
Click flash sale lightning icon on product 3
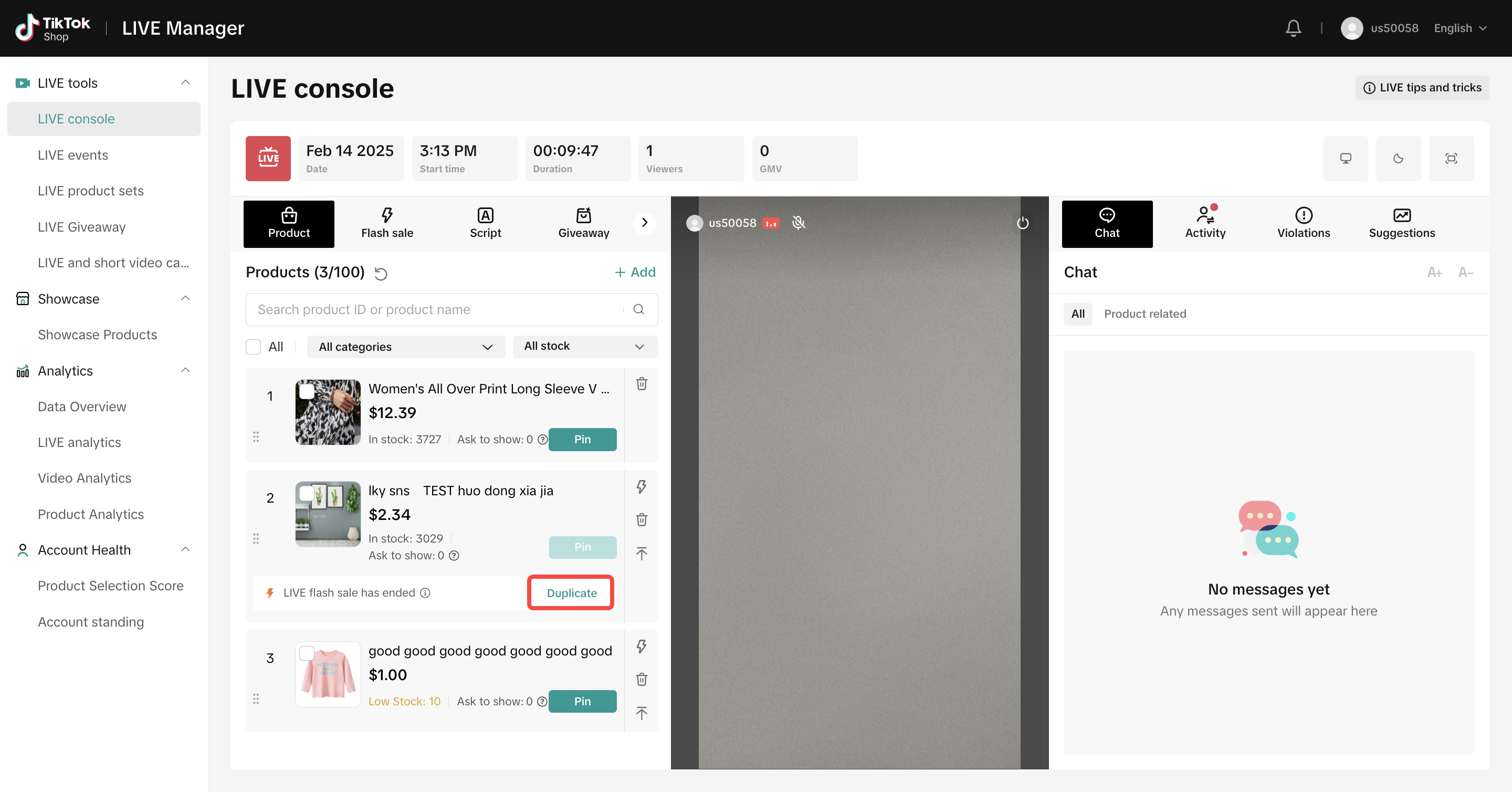642,647
